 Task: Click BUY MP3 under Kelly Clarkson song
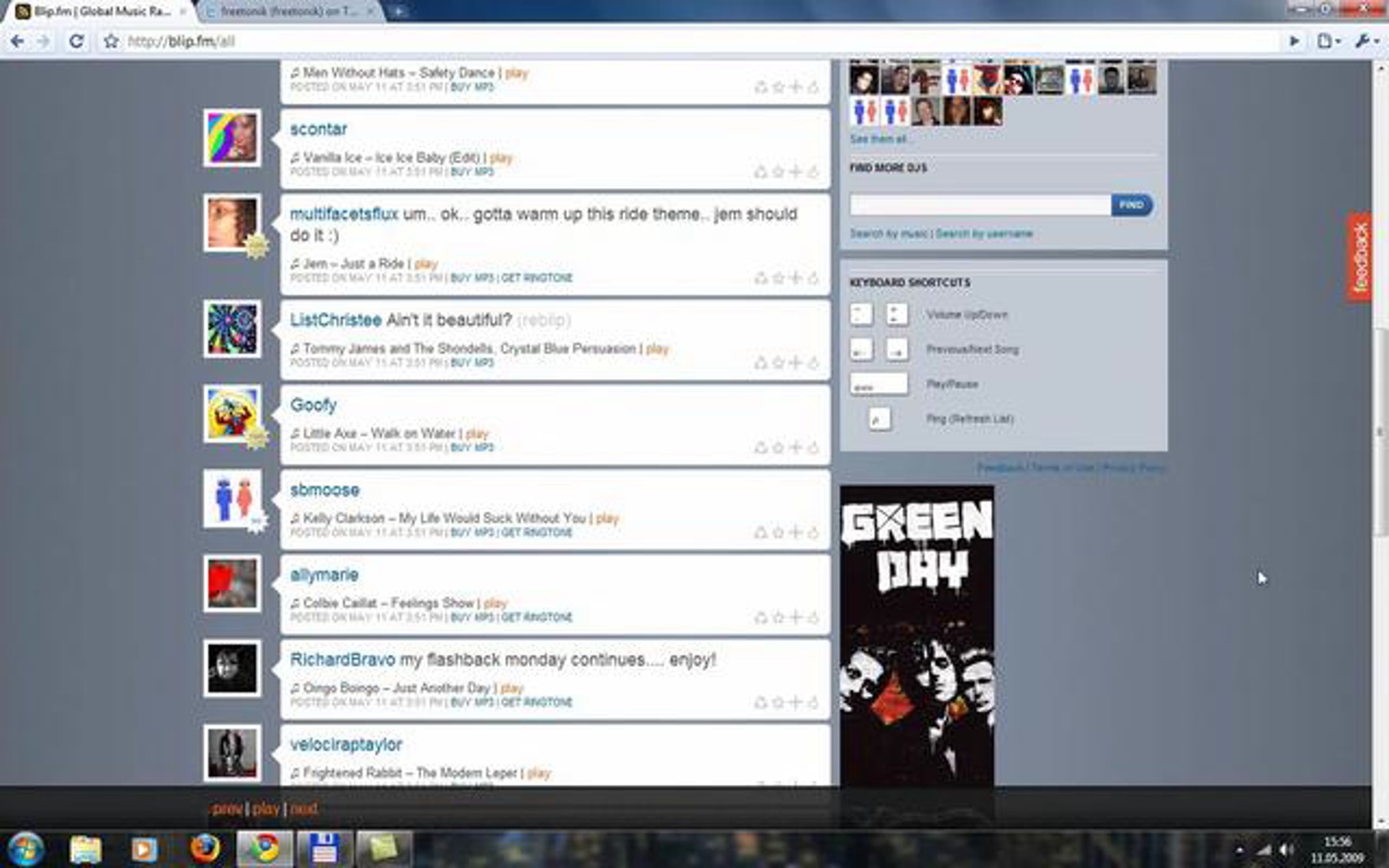point(472,532)
